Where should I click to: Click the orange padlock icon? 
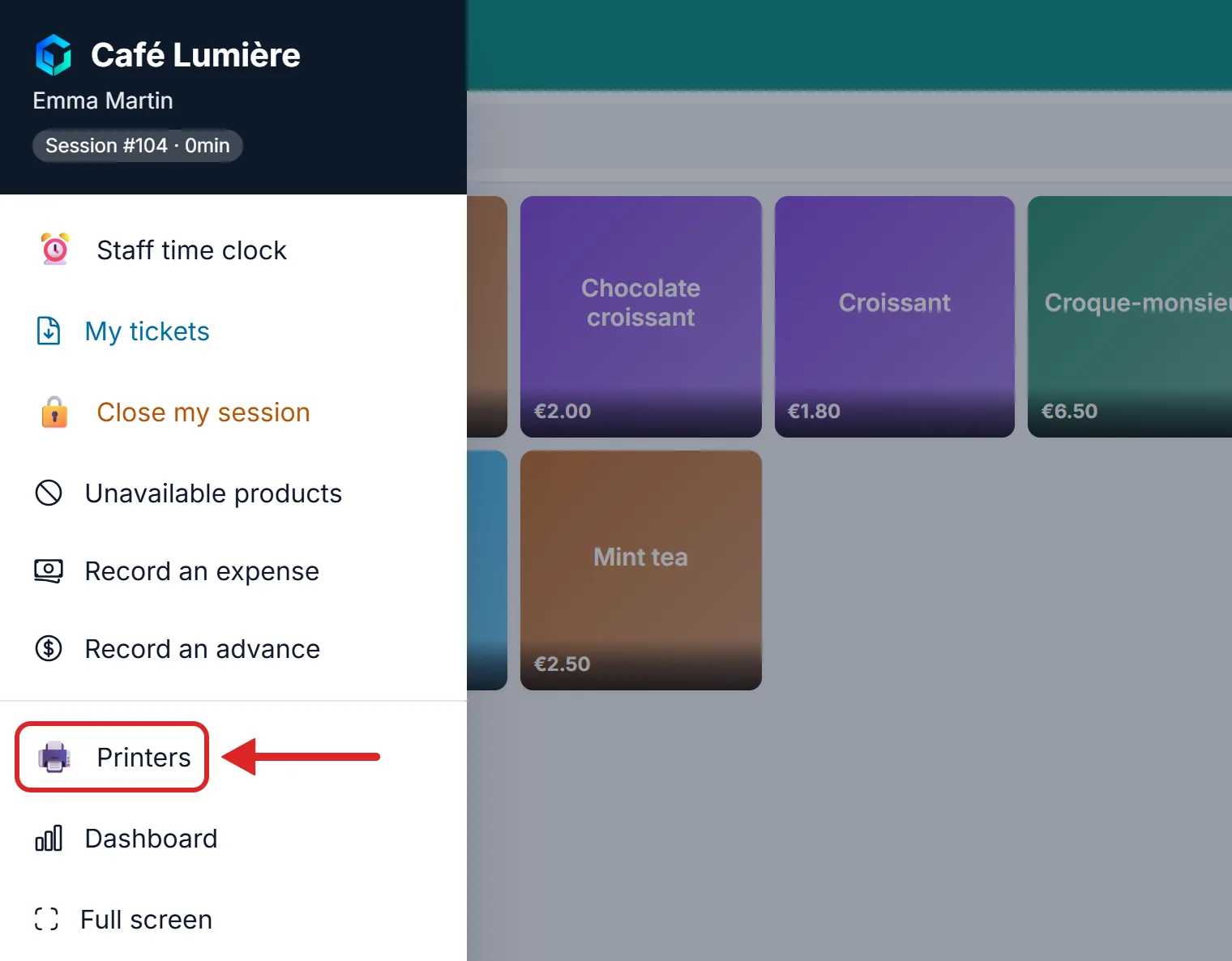tap(54, 412)
